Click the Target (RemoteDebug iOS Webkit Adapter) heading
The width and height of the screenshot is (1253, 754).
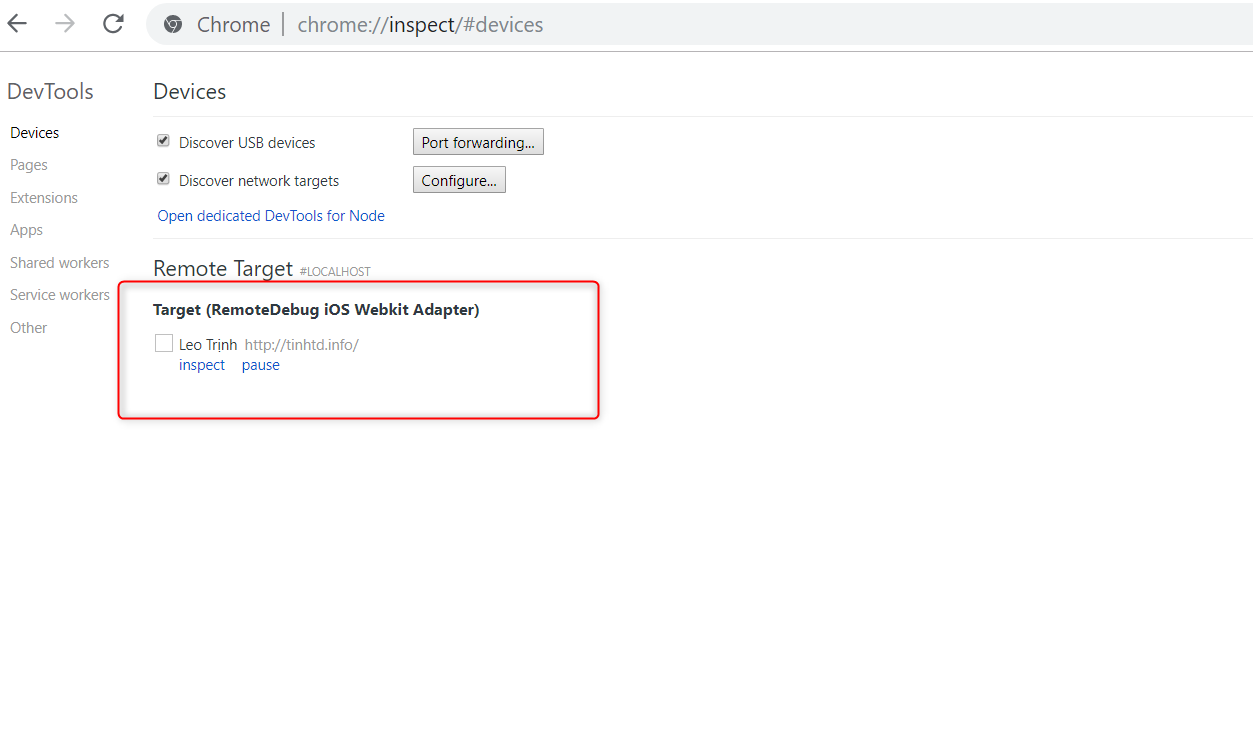coord(316,310)
